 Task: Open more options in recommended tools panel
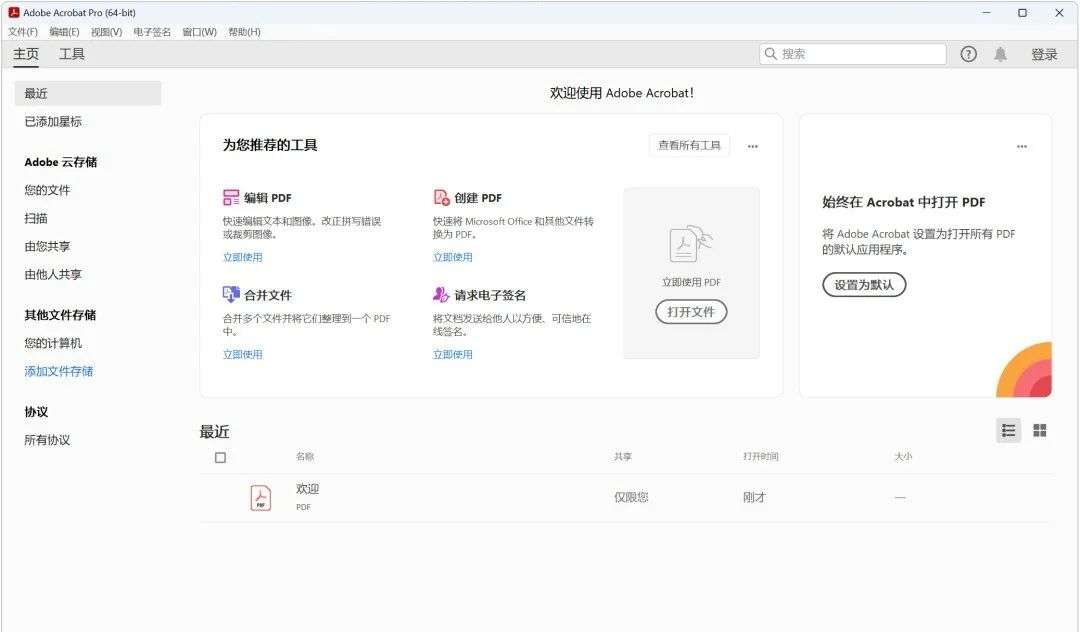click(753, 146)
